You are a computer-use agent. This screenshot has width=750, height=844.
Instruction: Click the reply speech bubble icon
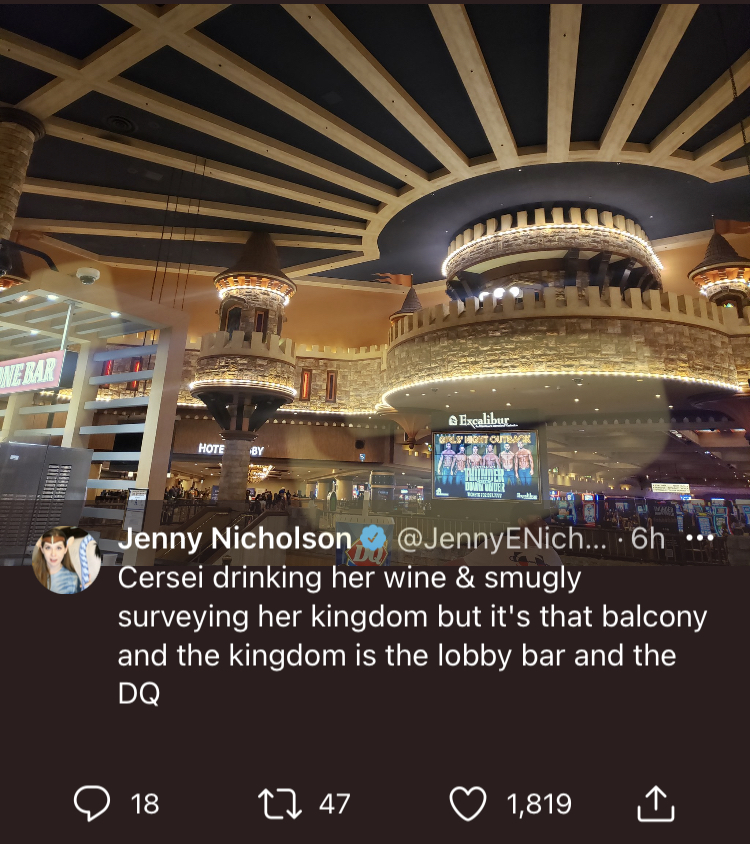92,803
